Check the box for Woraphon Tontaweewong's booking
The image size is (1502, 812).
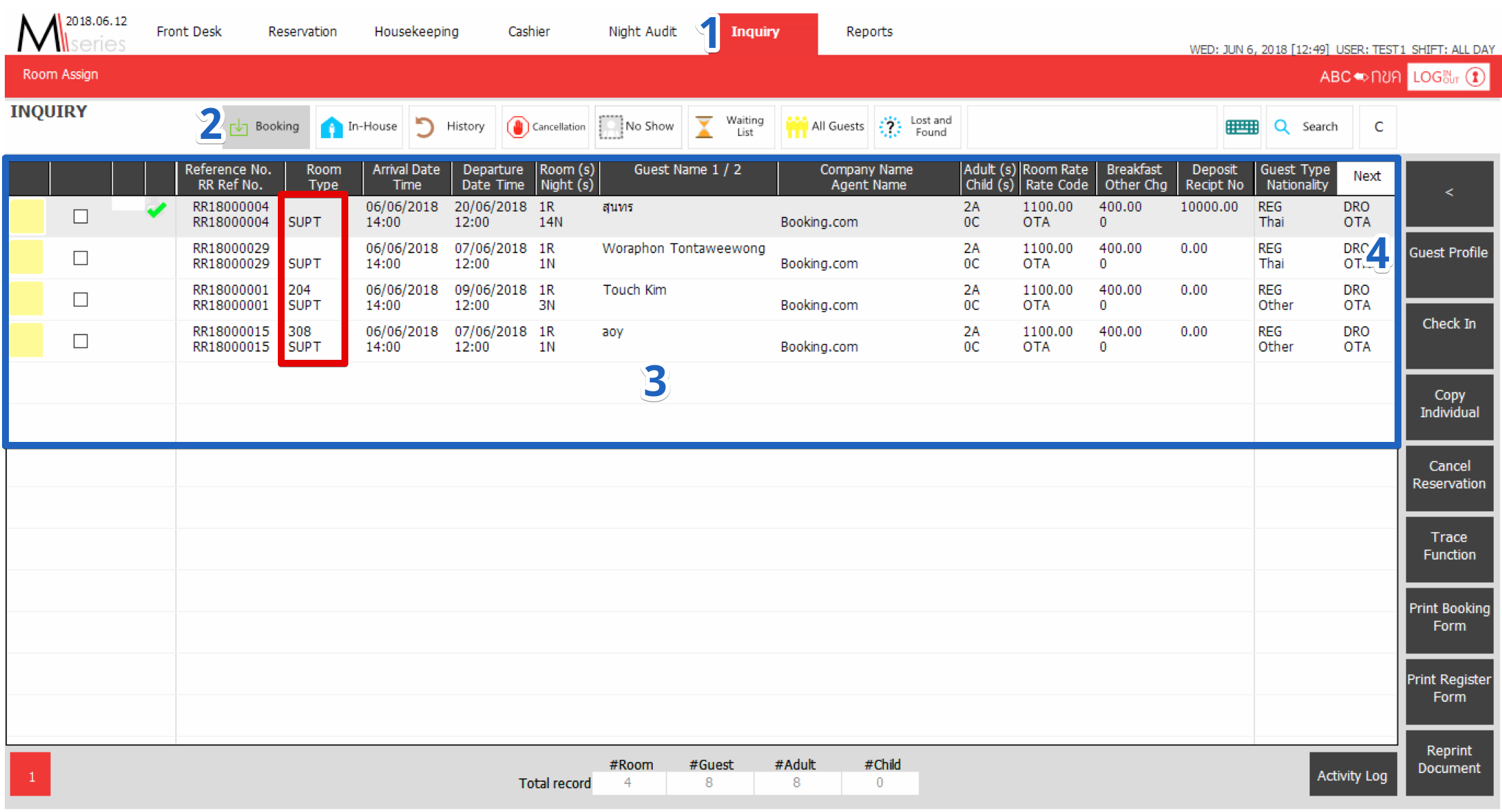[81, 258]
